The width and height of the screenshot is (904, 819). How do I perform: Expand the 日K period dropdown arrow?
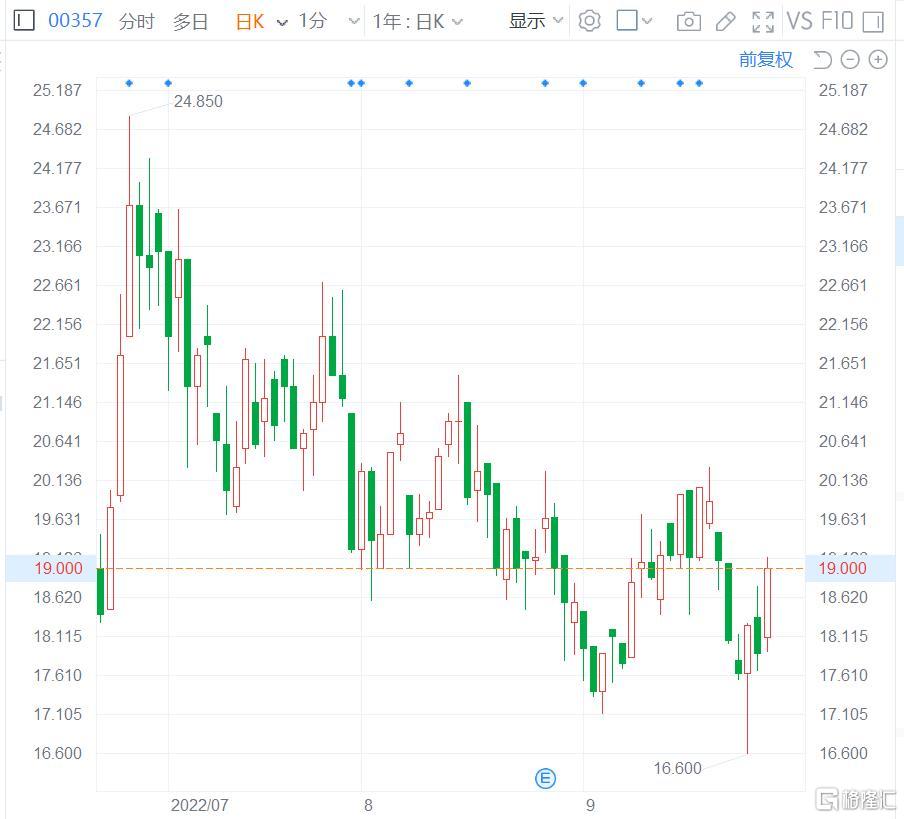click(282, 22)
